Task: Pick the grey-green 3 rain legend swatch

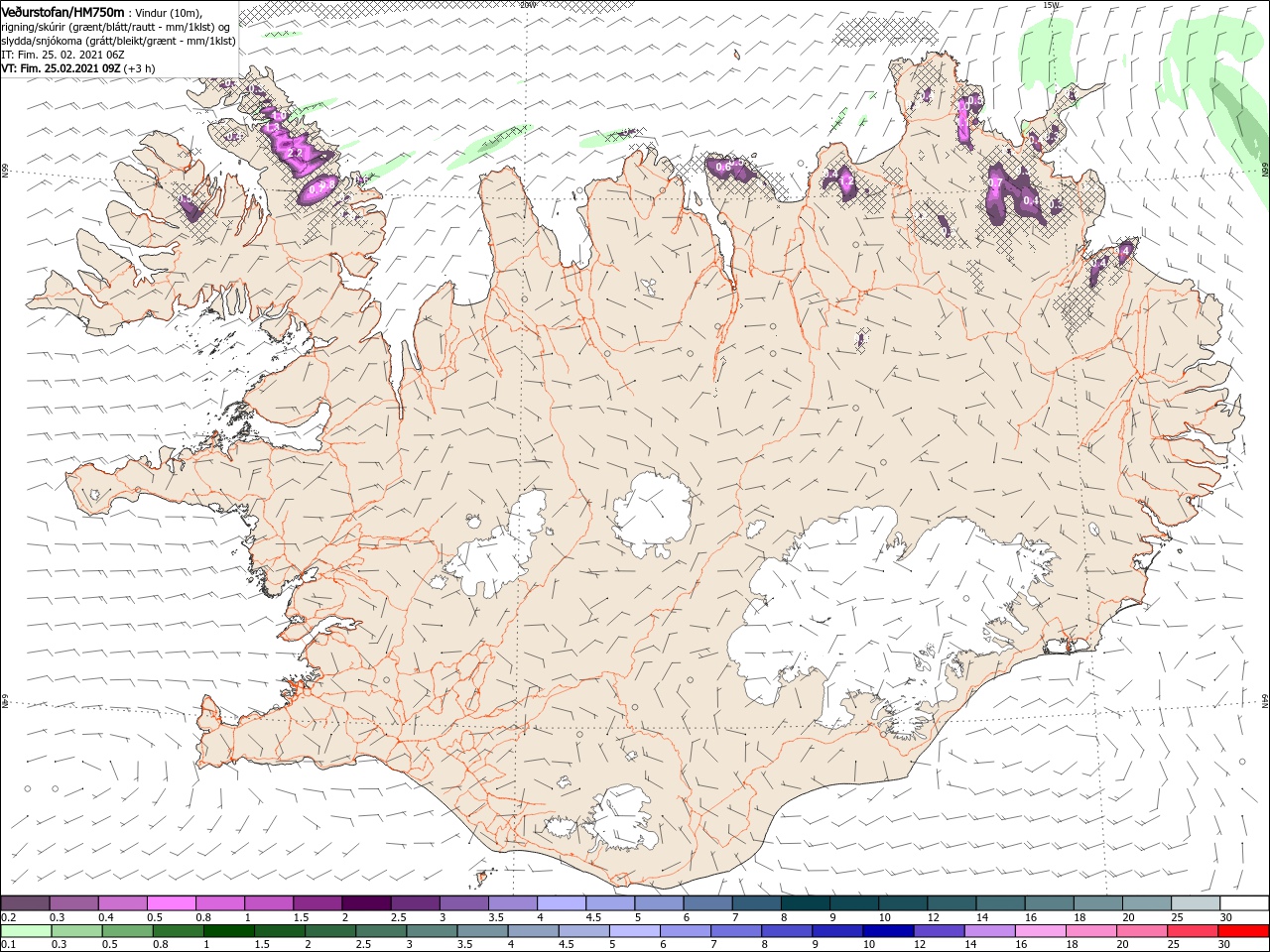Action: click(432, 931)
